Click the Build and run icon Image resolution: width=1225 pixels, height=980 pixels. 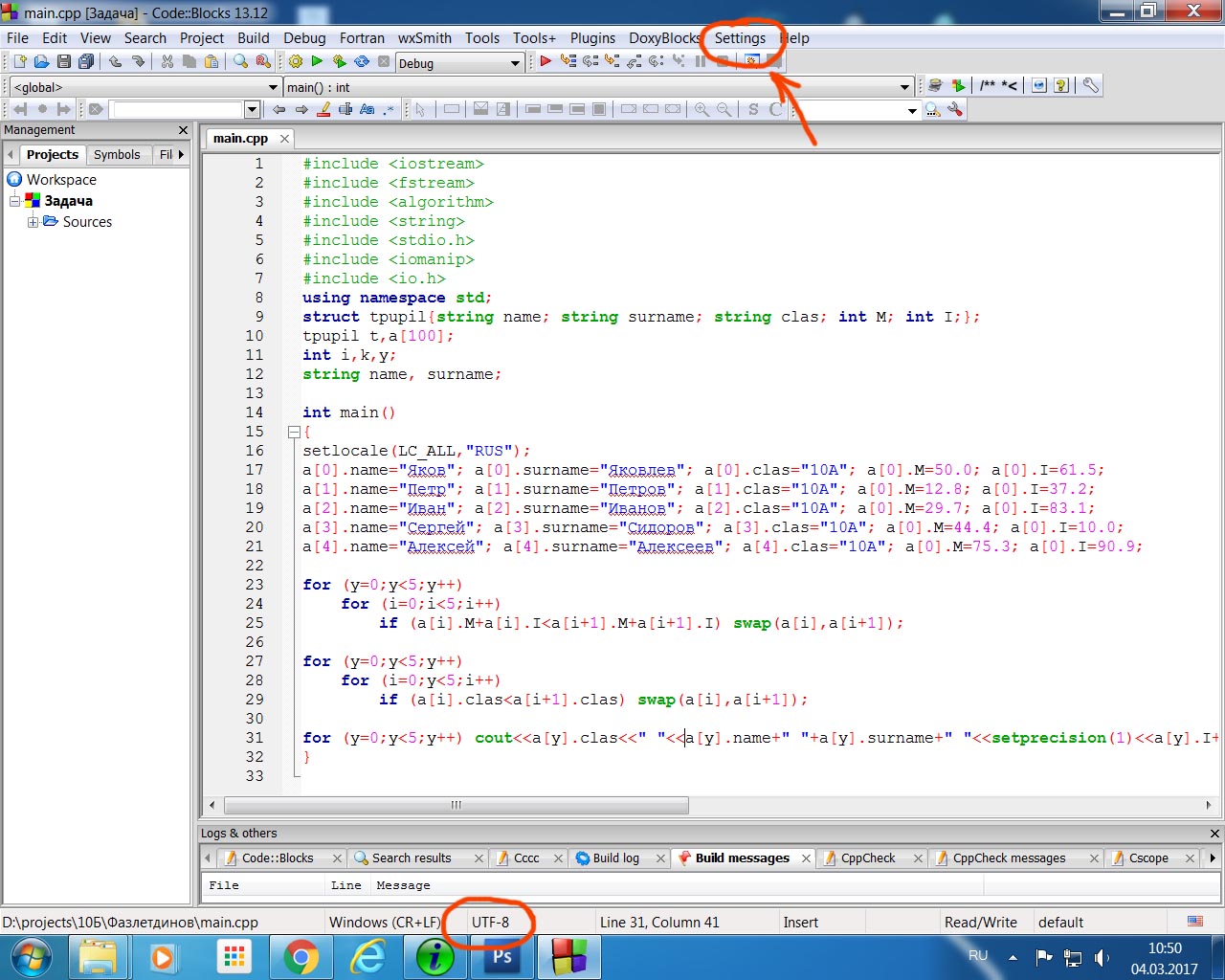pyautogui.click(x=340, y=62)
